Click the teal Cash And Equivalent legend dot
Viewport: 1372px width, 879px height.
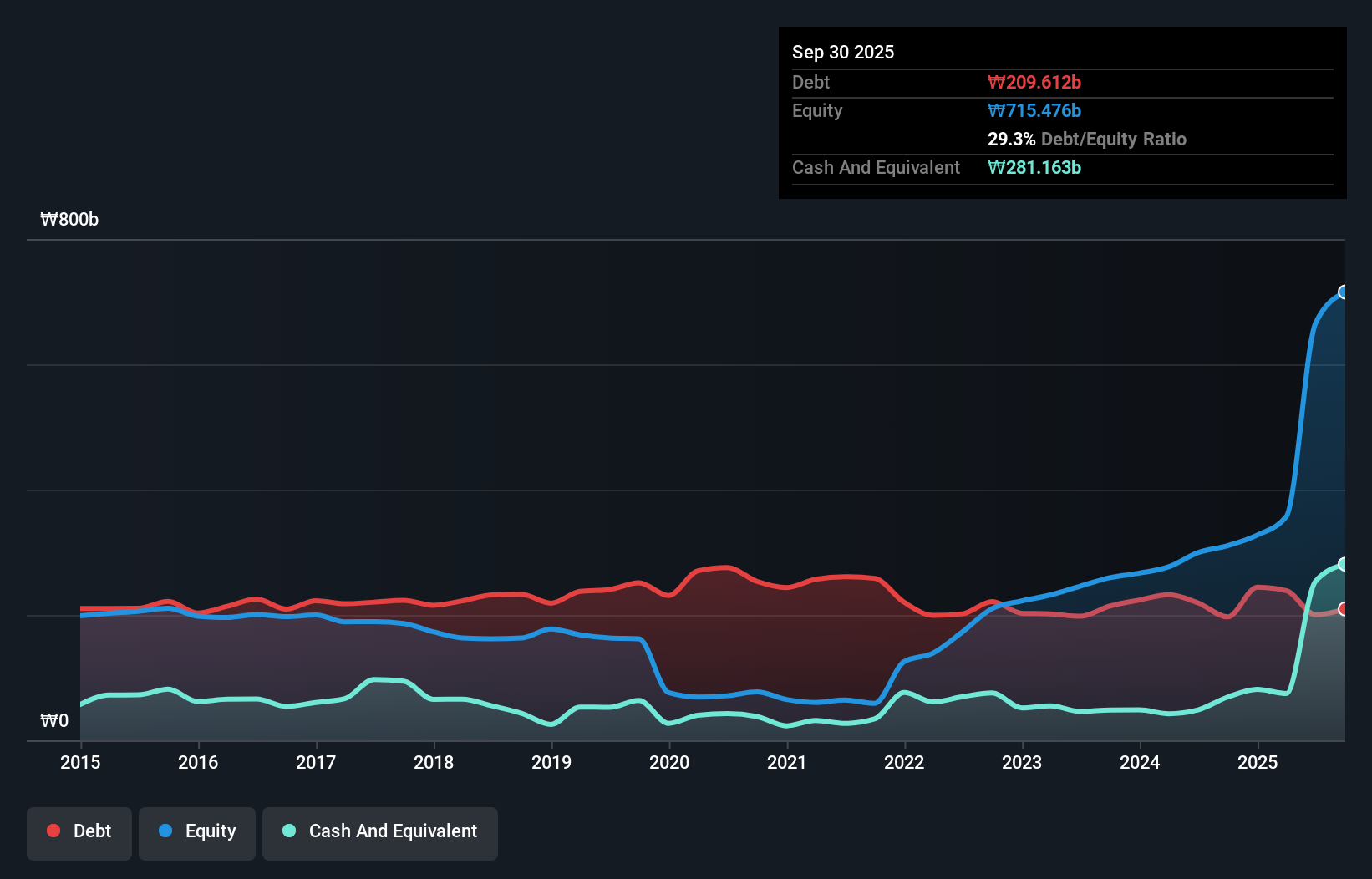pos(288,831)
